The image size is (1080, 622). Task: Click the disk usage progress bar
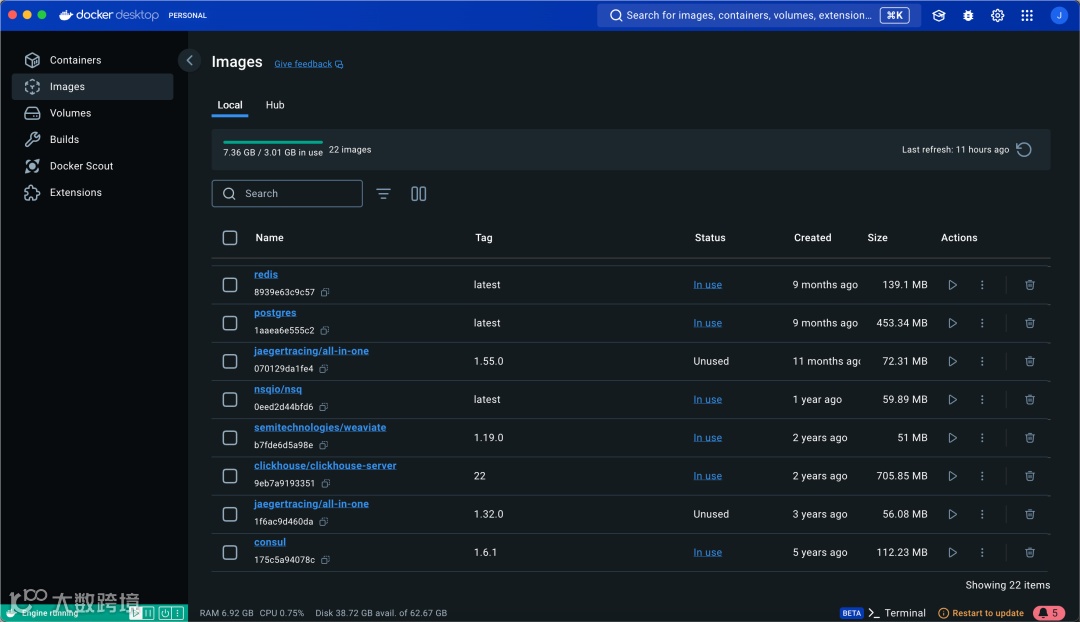[273, 142]
